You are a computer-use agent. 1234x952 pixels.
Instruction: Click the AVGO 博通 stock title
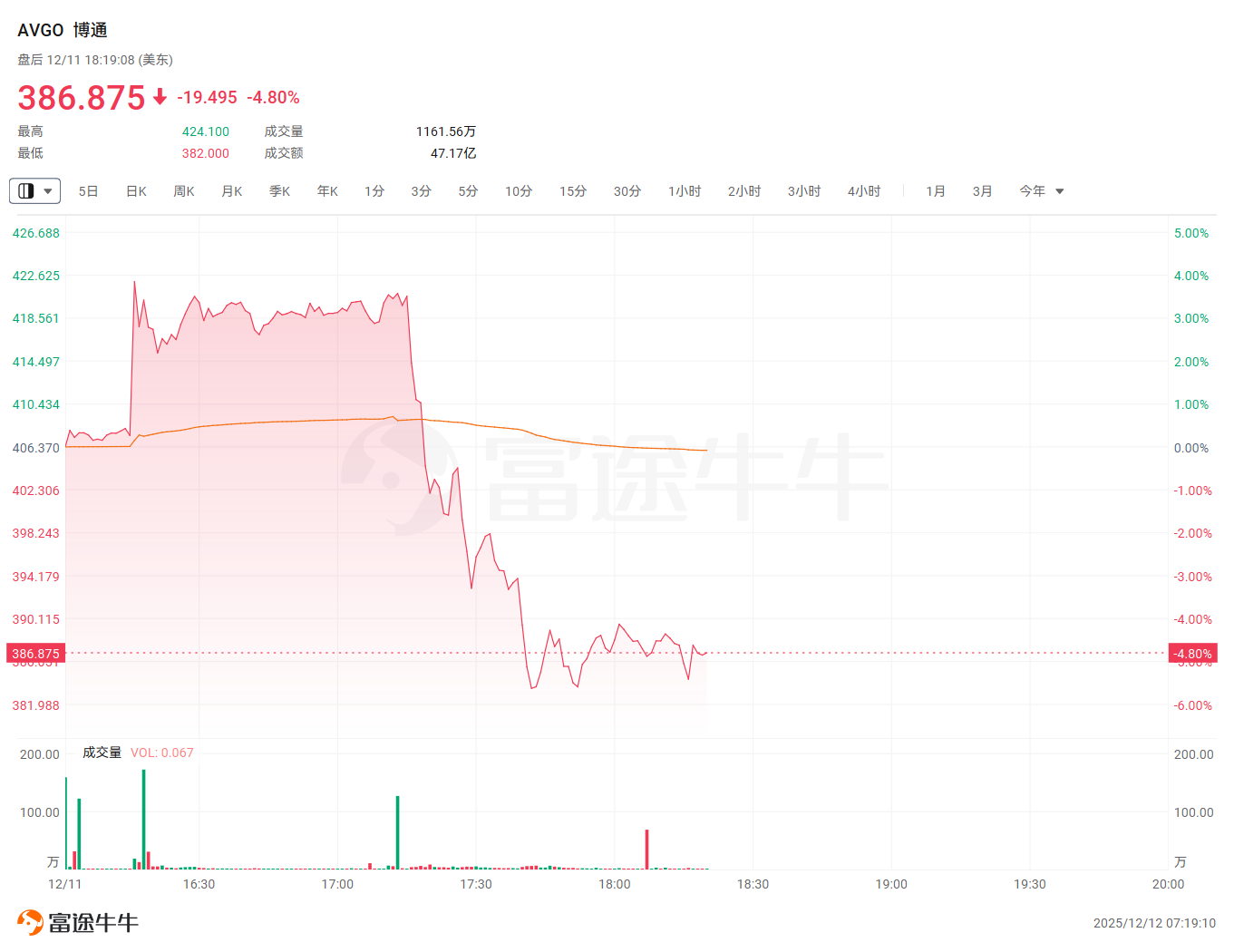click(63, 30)
